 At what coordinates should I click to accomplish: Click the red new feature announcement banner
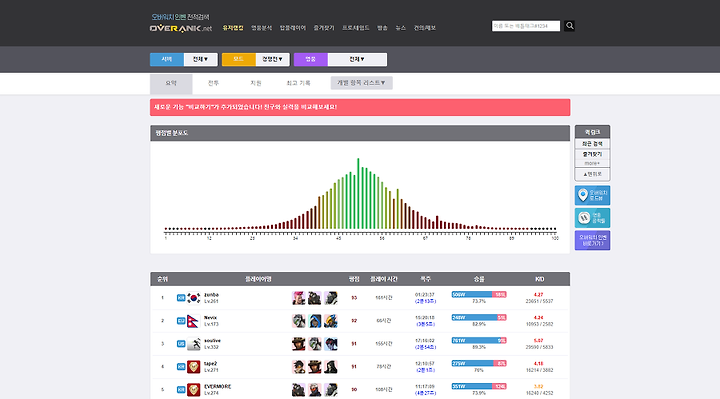pos(360,107)
